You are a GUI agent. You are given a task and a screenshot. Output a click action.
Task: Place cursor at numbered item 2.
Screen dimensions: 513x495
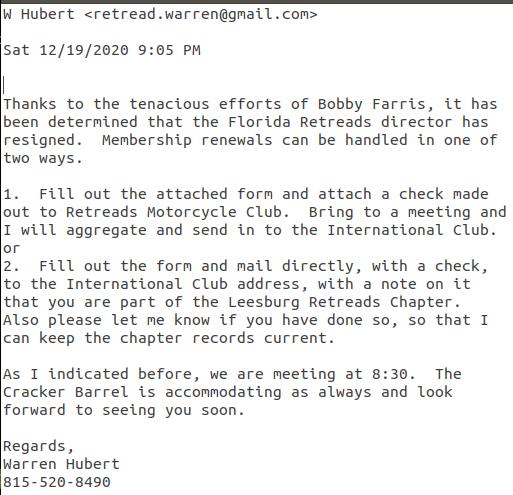(x=11, y=266)
